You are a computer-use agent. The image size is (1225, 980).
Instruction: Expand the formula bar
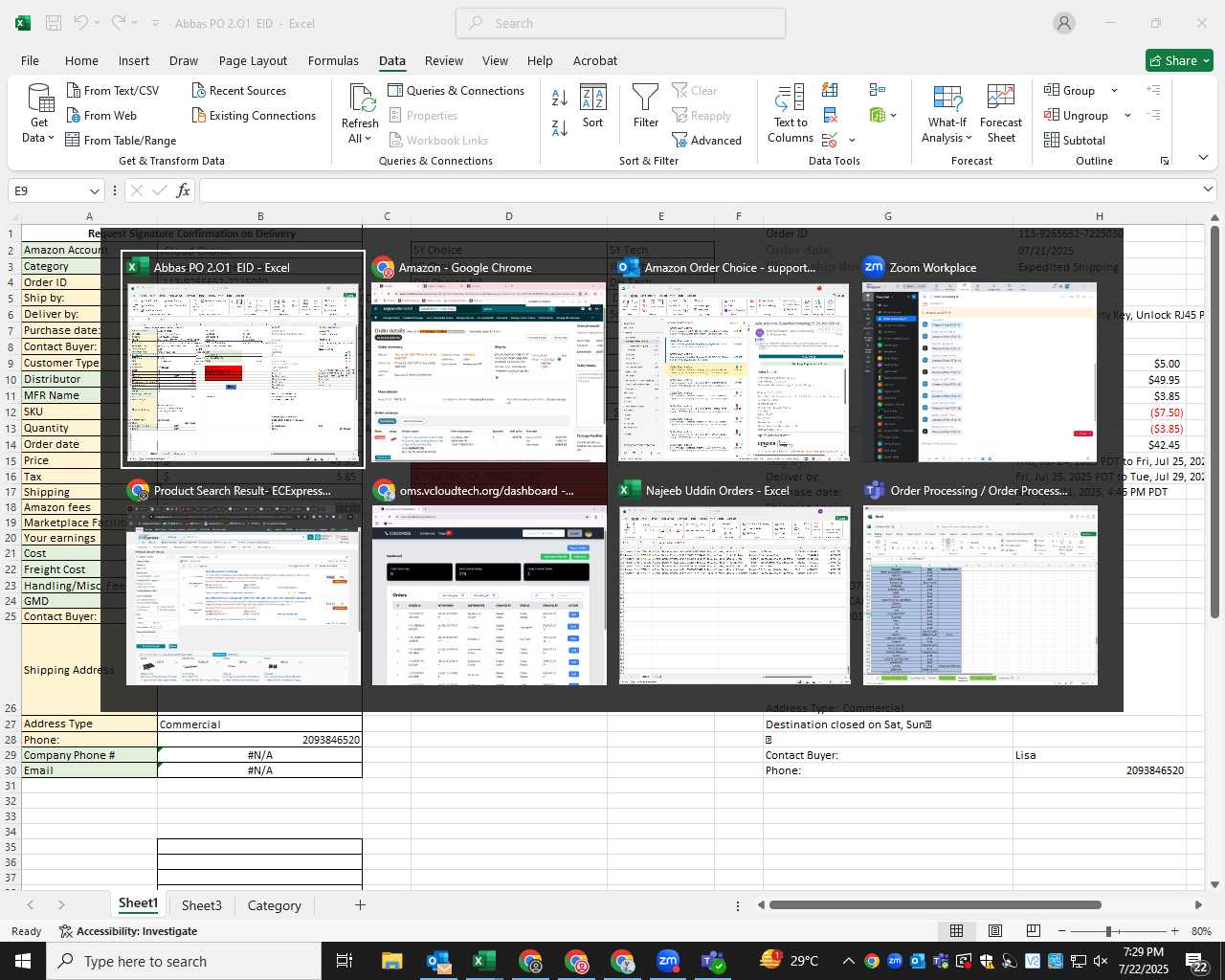1208,189
